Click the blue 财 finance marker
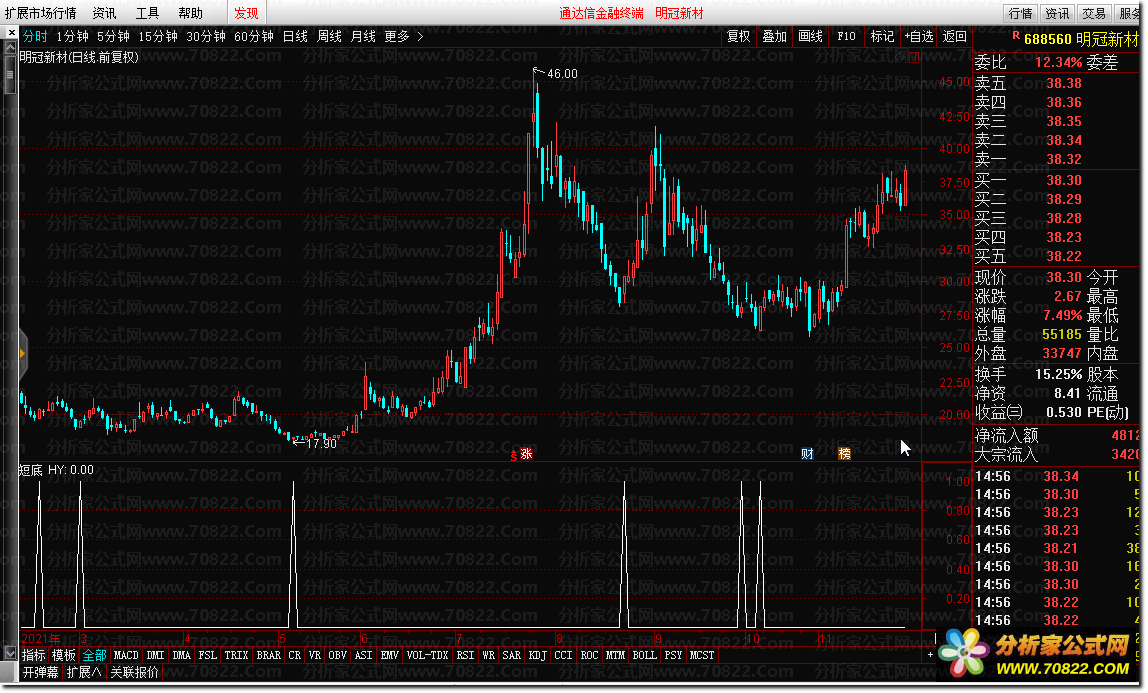 click(x=807, y=454)
